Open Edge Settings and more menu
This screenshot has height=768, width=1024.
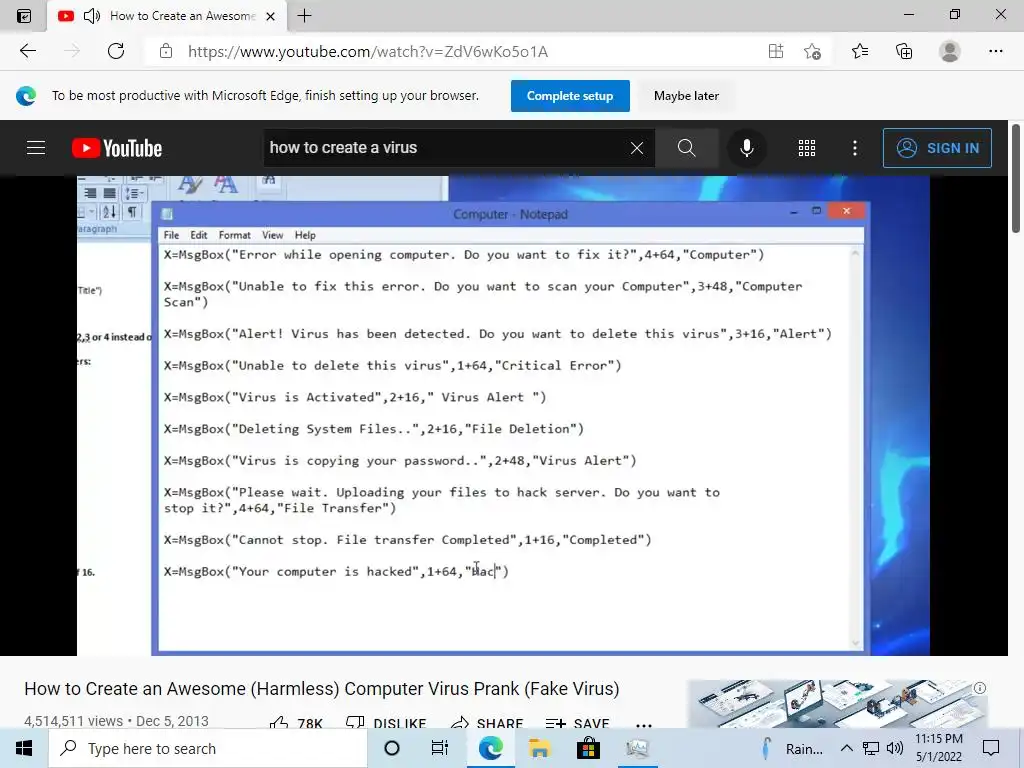(995, 51)
